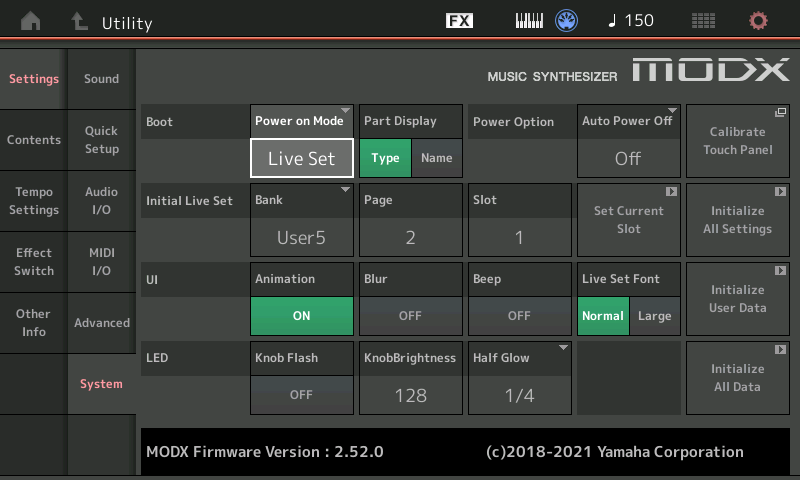Turn on the Beep toggle
The width and height of the screenshot is (800, 480).
click(518, 315)
